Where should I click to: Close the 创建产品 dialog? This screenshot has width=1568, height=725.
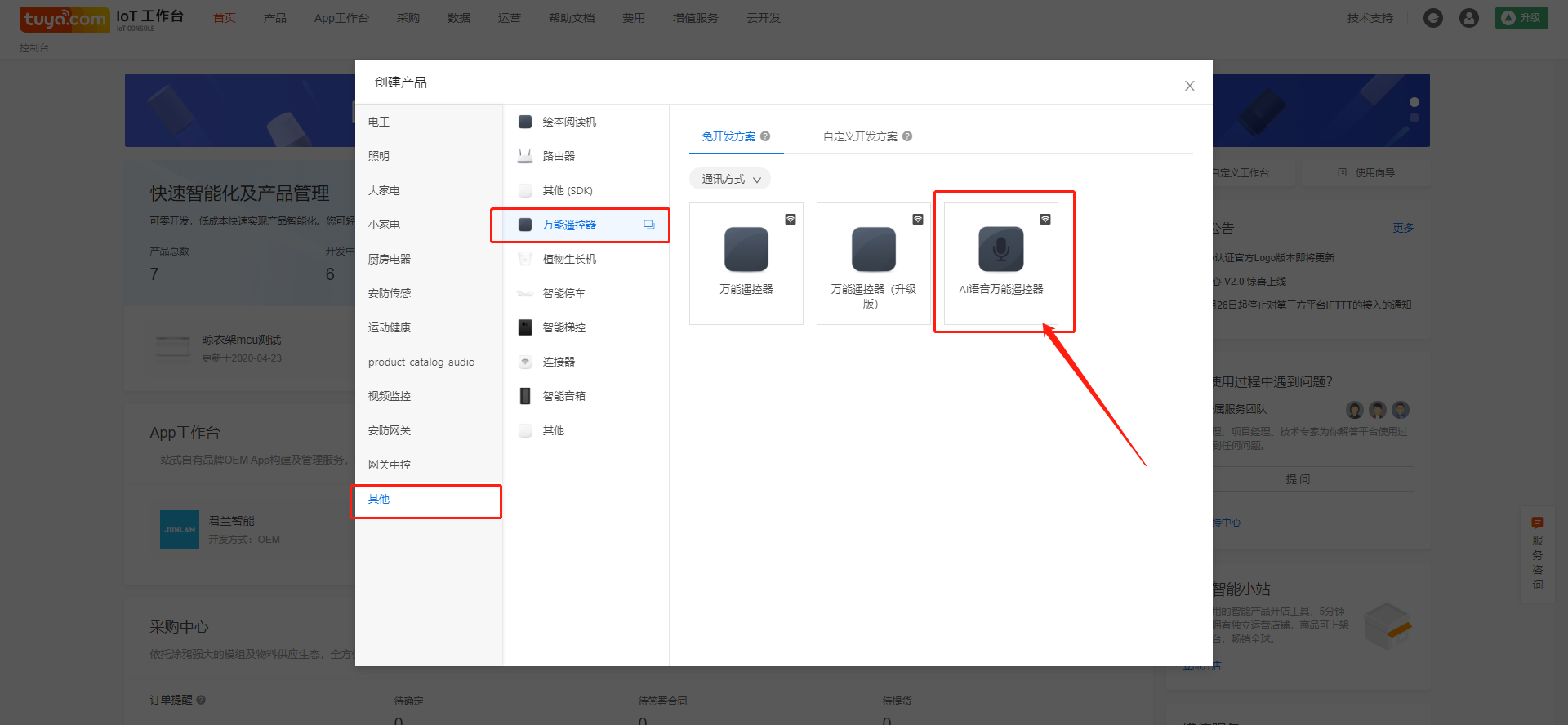(1189, 86)
